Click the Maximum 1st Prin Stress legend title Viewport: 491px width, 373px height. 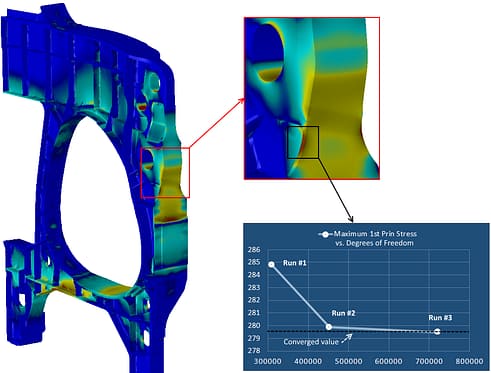point(375,238)
